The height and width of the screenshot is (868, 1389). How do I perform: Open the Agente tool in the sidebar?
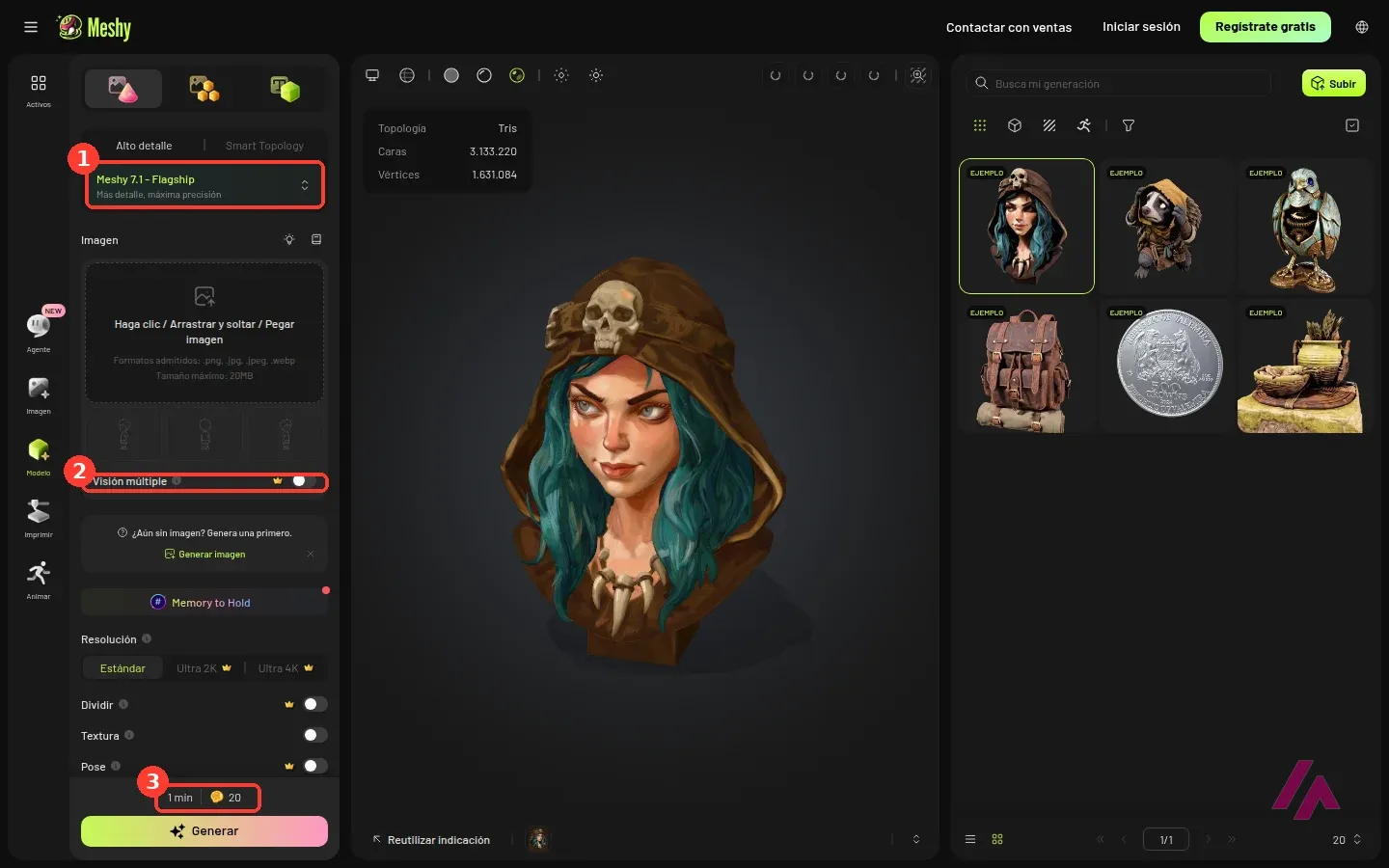(39, 332)
